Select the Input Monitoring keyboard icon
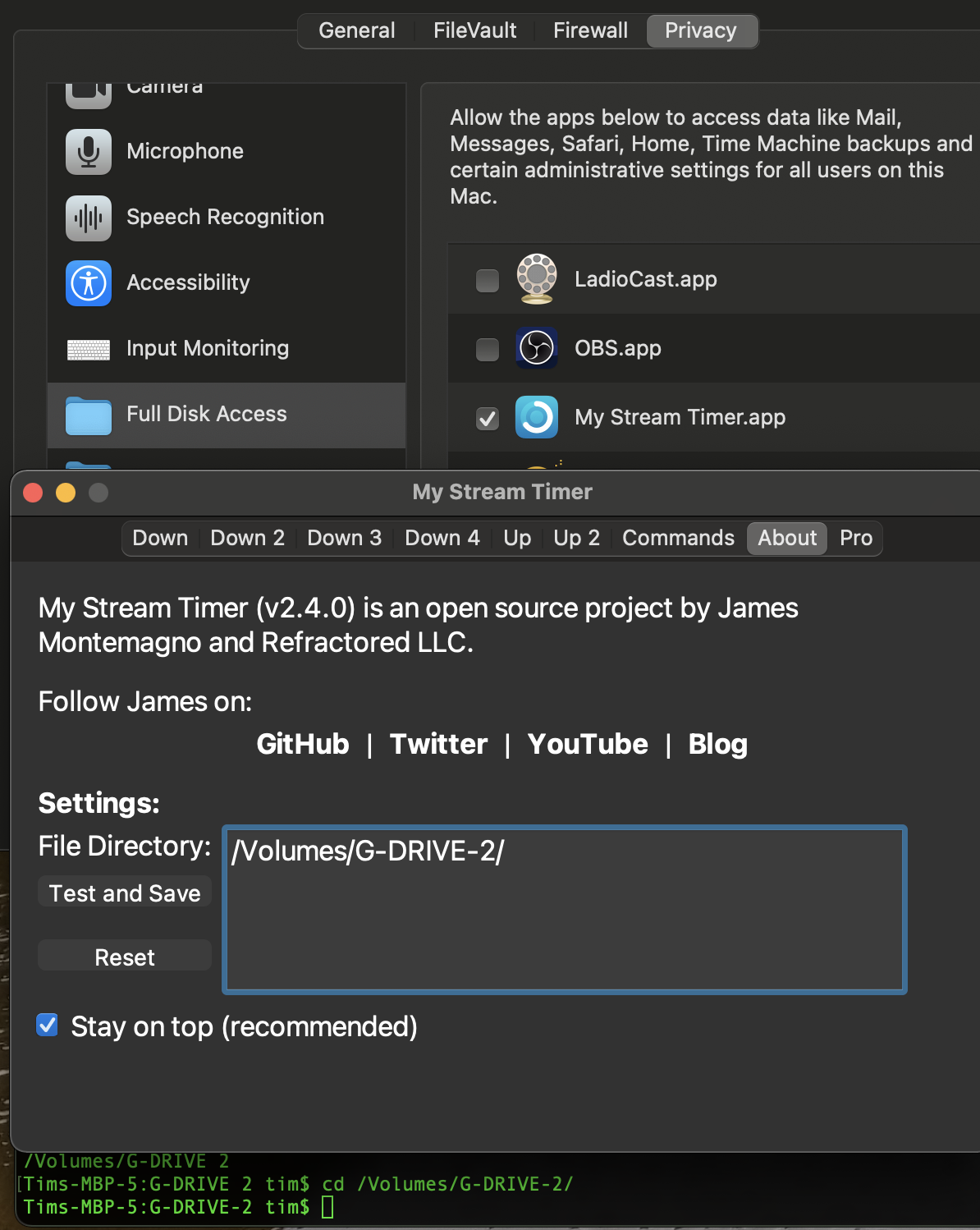Screen dimensions: 980x1230 point(88,348)
